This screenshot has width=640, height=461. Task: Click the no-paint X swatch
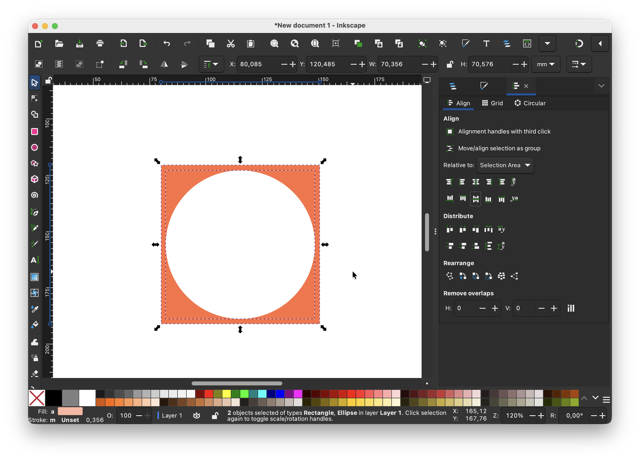(x=37, y=398)
